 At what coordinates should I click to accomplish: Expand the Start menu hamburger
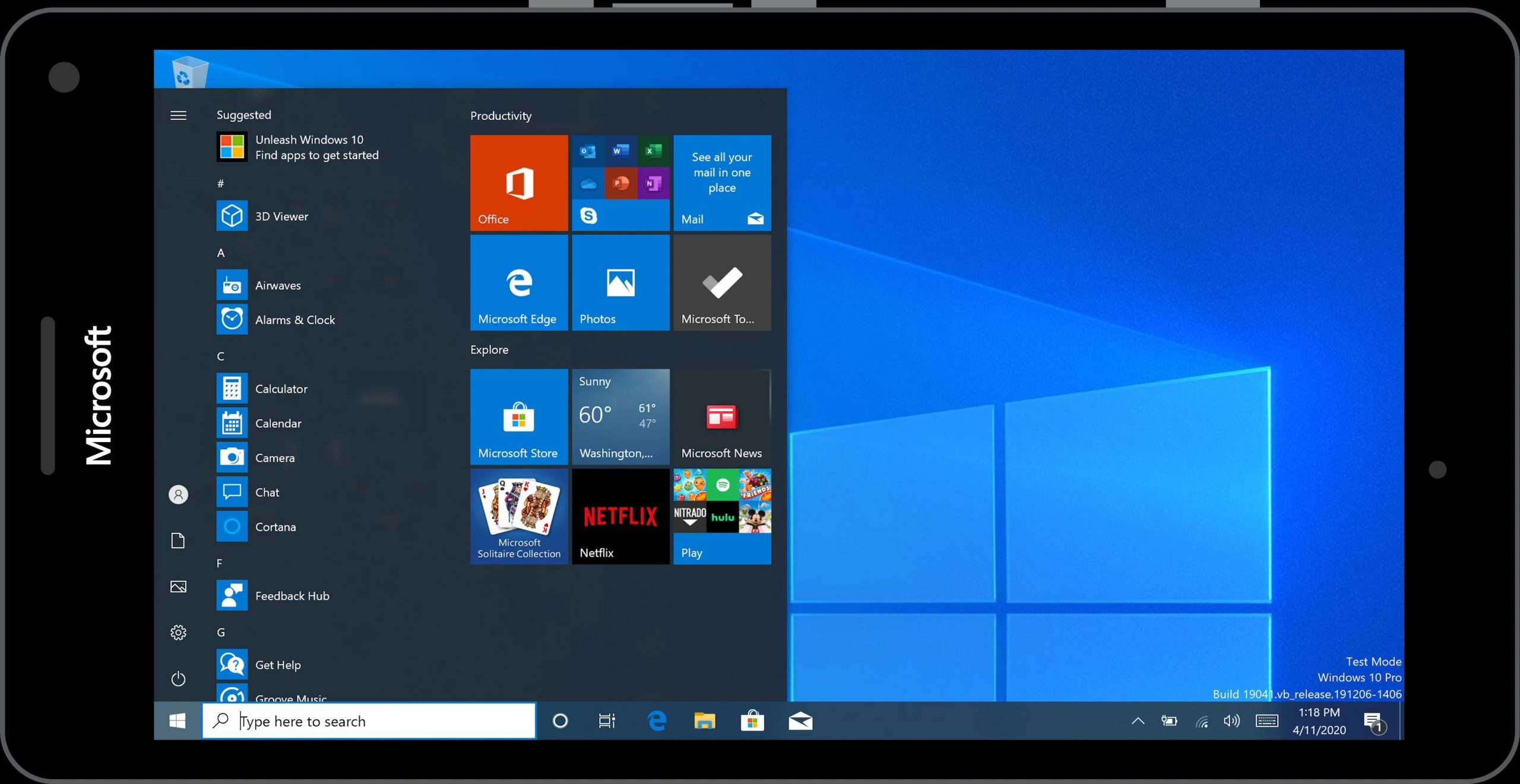point(178,115)
